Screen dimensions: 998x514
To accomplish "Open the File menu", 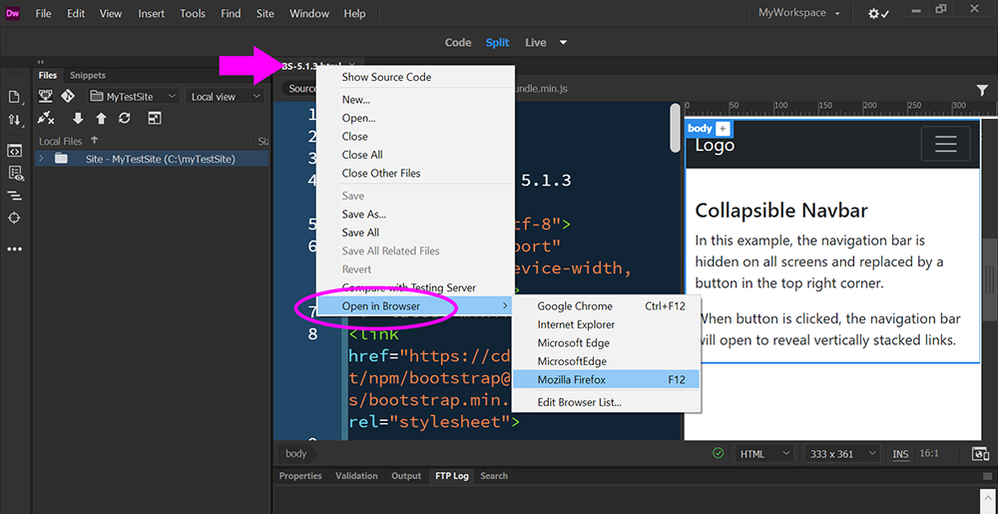I will click(x=43, y=13).
